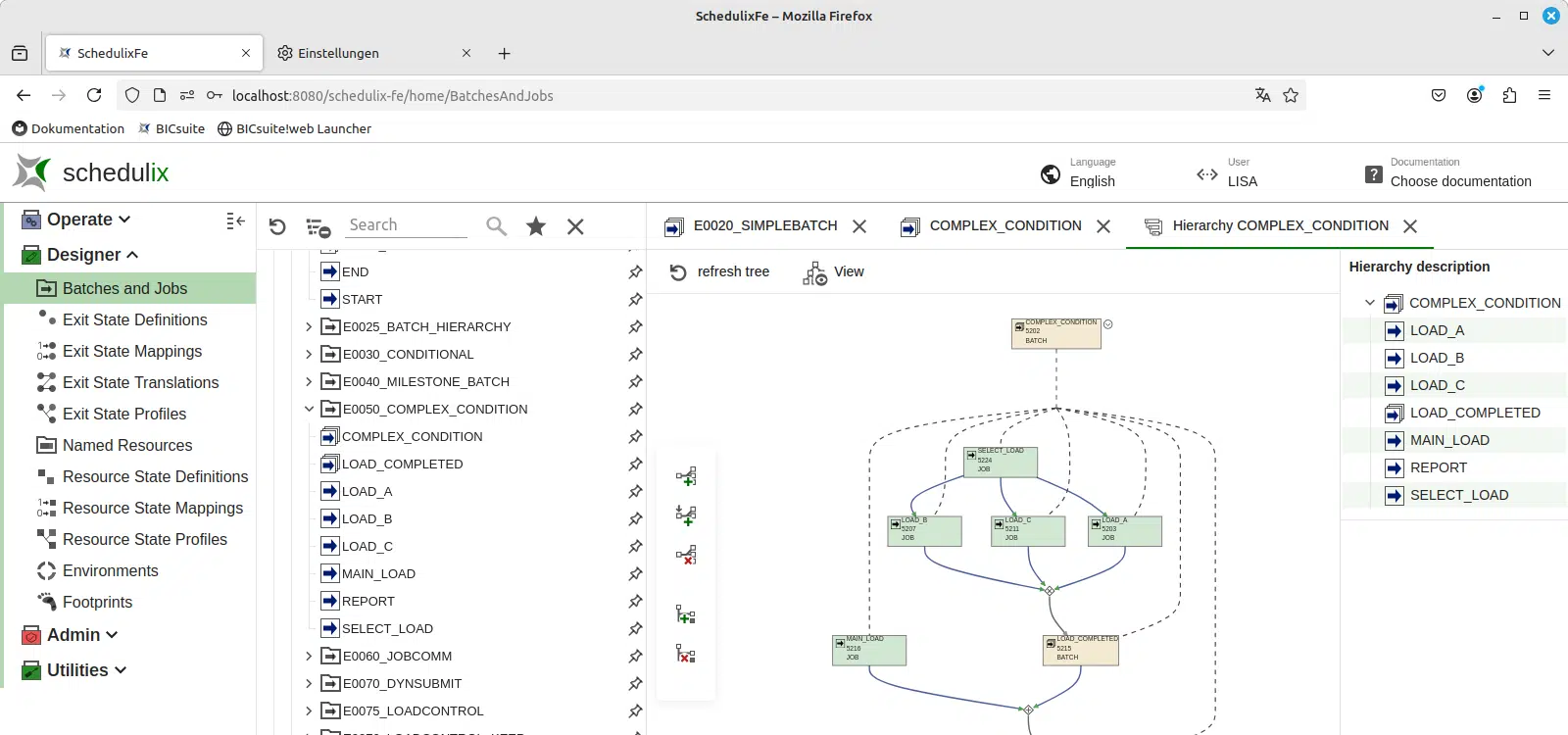Click the refresh tree button
The height and width of the screenshot is (735, 1568).
click(x=719, y=272)
